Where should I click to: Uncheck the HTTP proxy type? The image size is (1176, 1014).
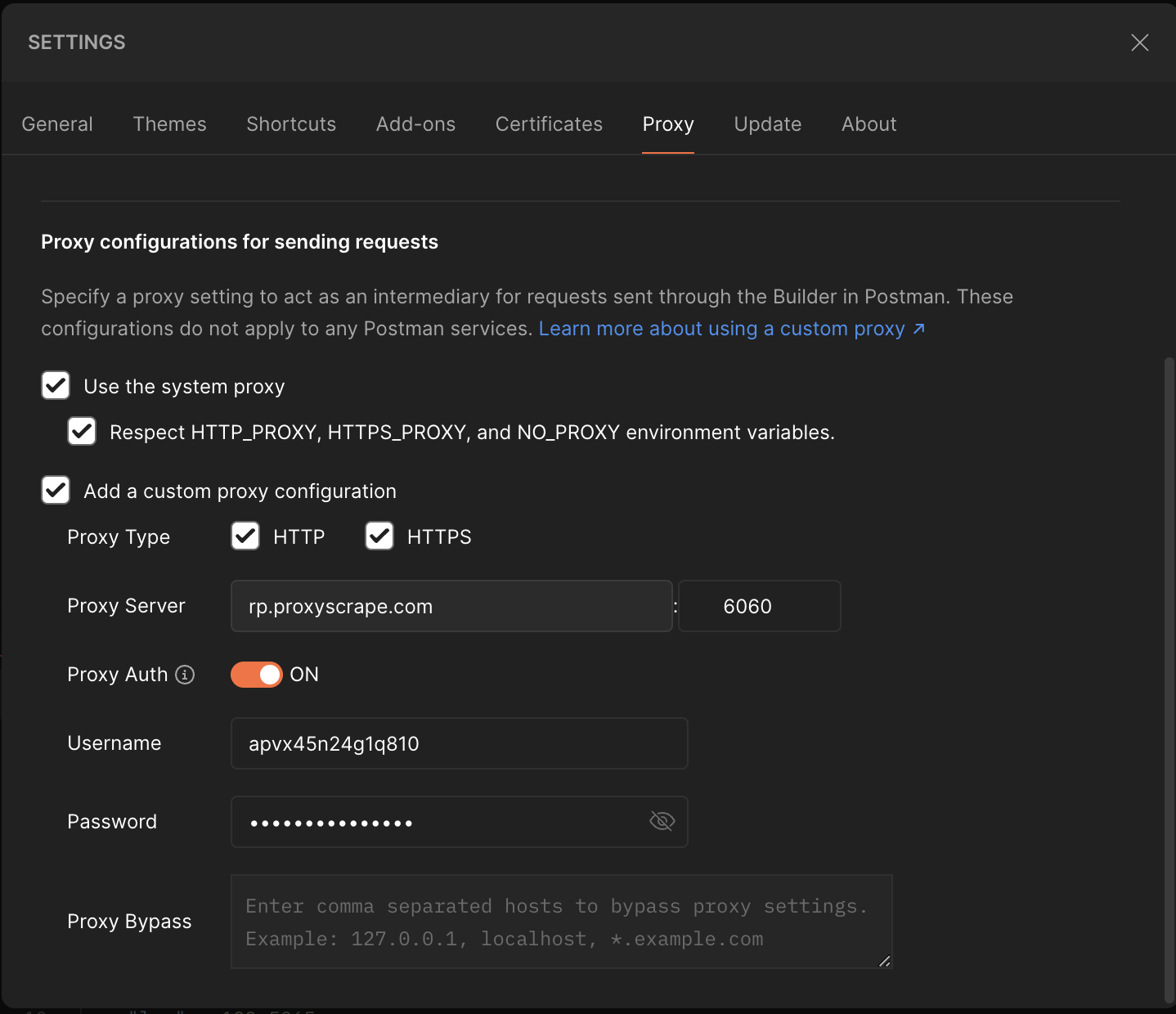point(245,536)
